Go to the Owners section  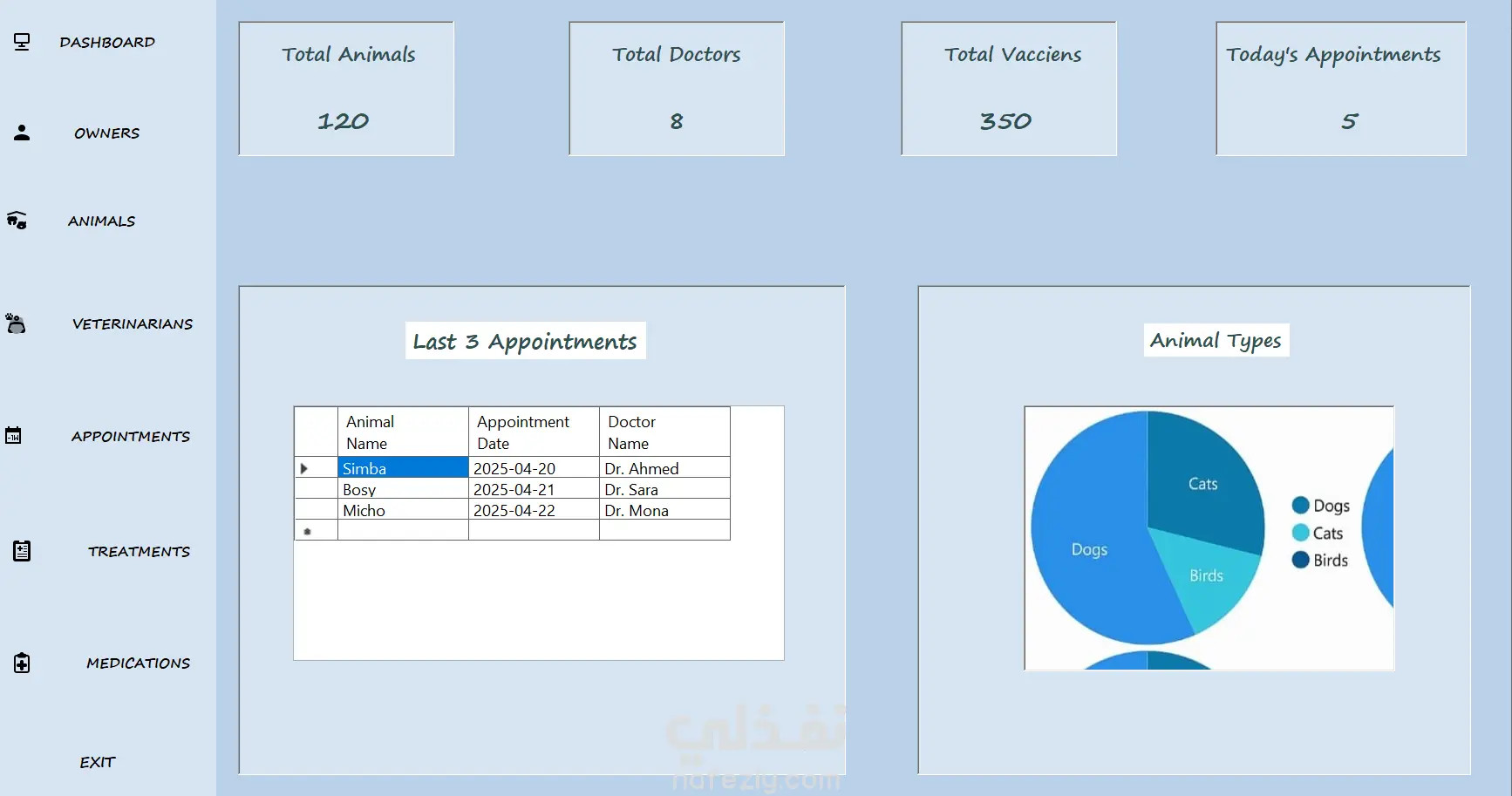(x=106, y=133)
